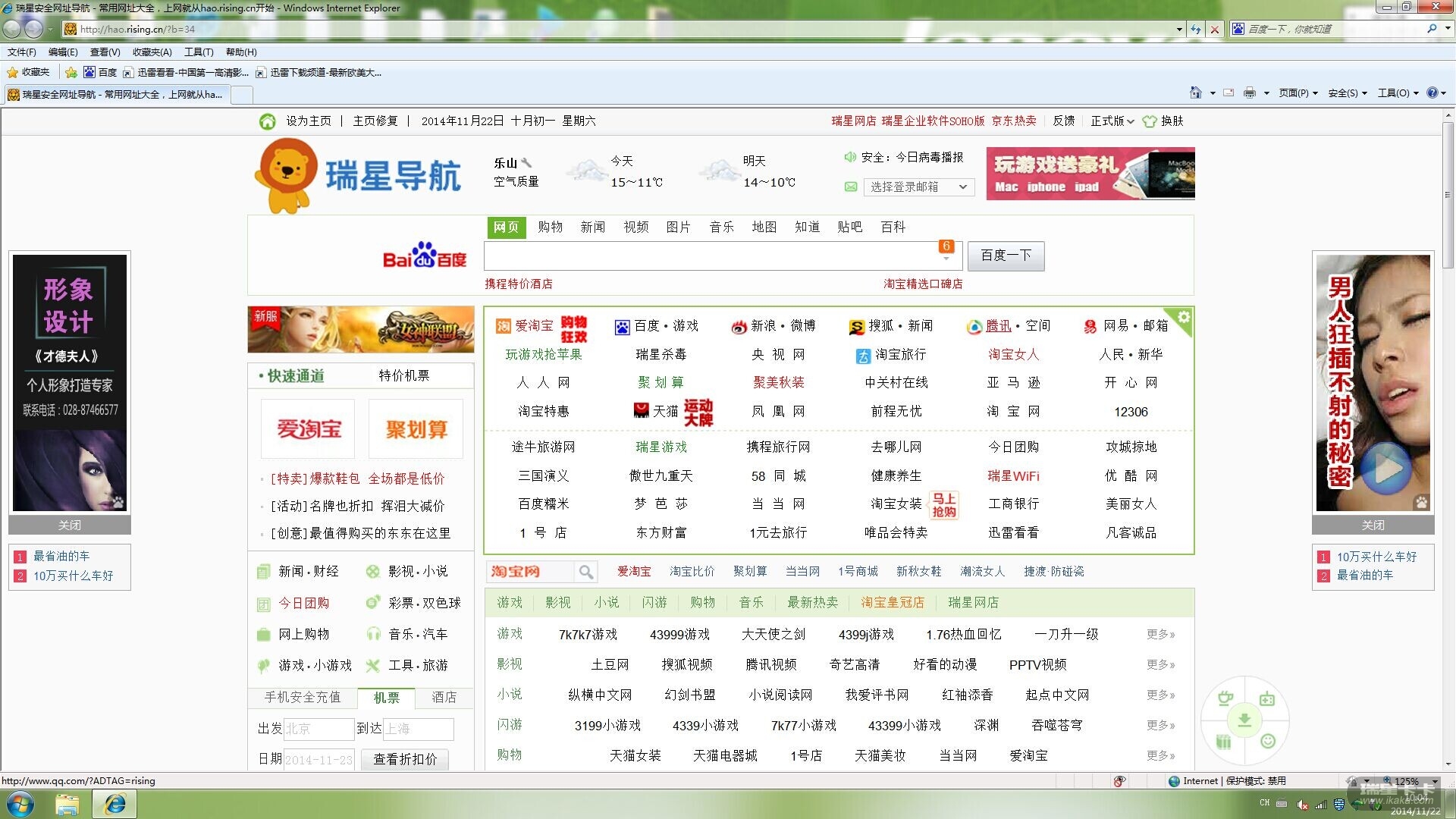Click the gamepad icon in circular widget
The height and width of the screenshot is (819, 1456).
(1266, 699)
